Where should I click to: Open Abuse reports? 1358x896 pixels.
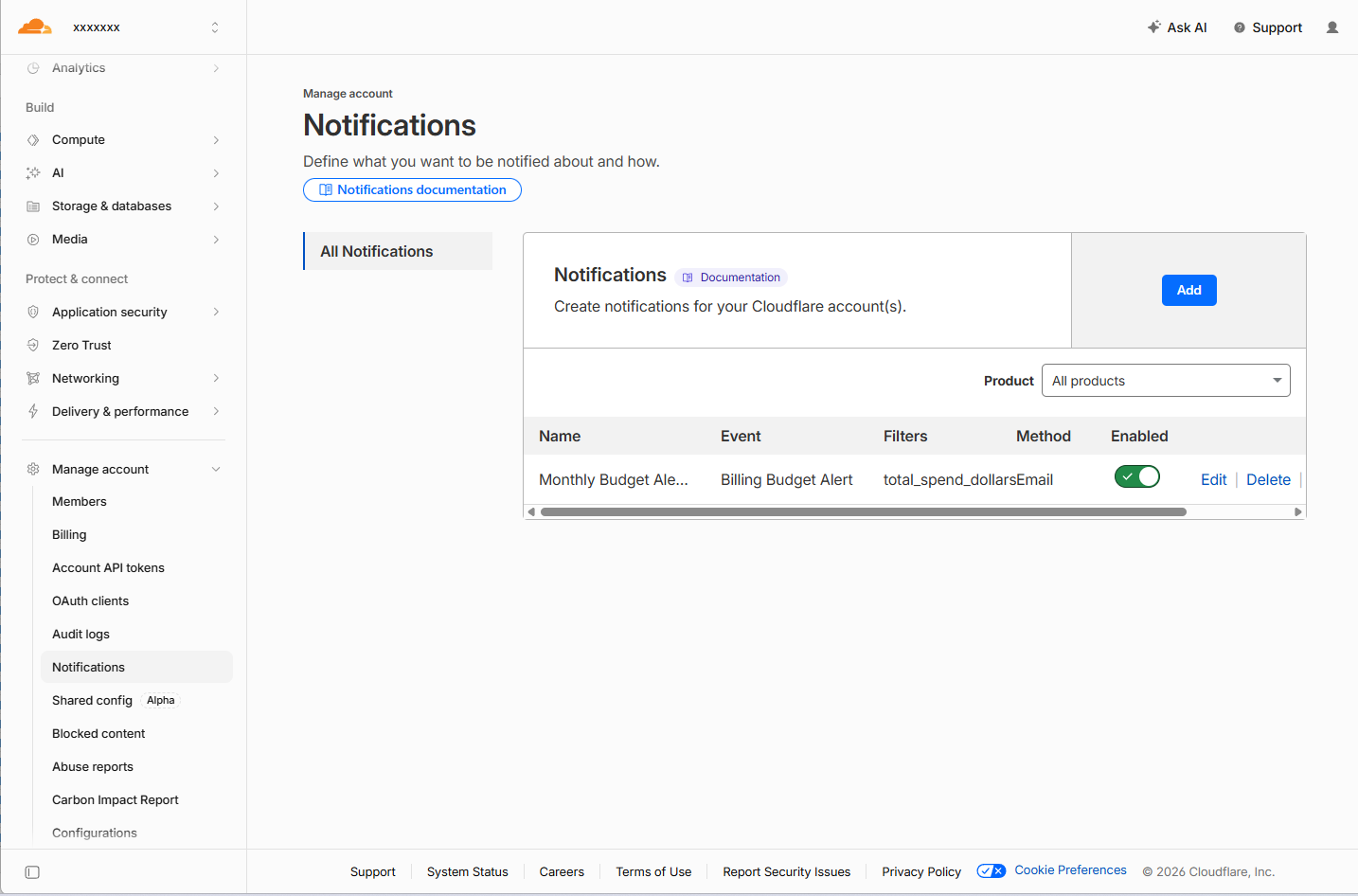point(93,767)
